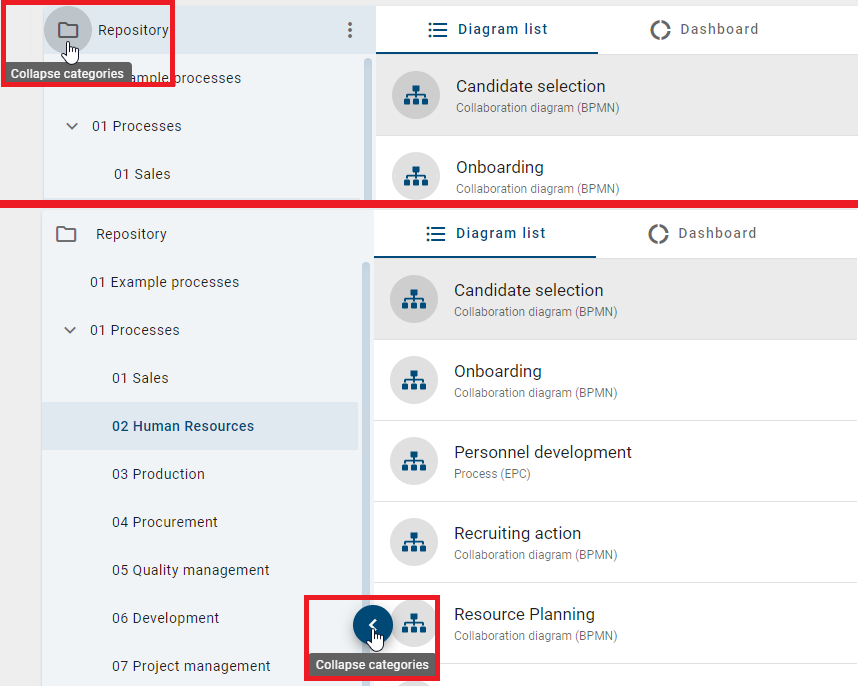The width and height of the screenshot is (858, 686).
Task: Click the Personnel development EPC process icon
Action: click(414, 461)
